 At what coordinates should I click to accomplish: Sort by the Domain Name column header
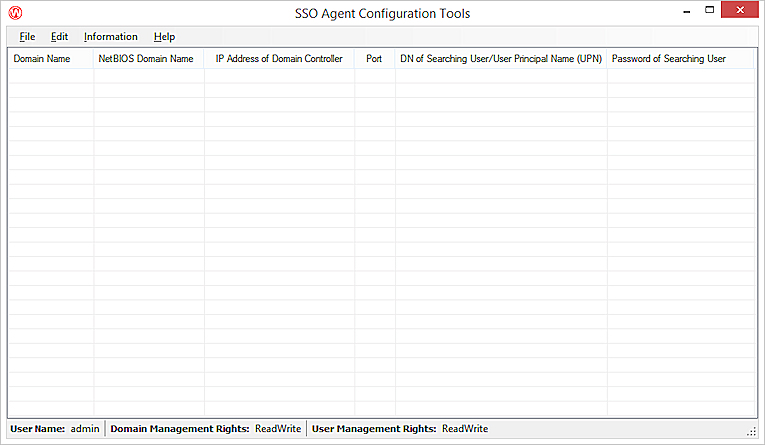coord(42,59)
